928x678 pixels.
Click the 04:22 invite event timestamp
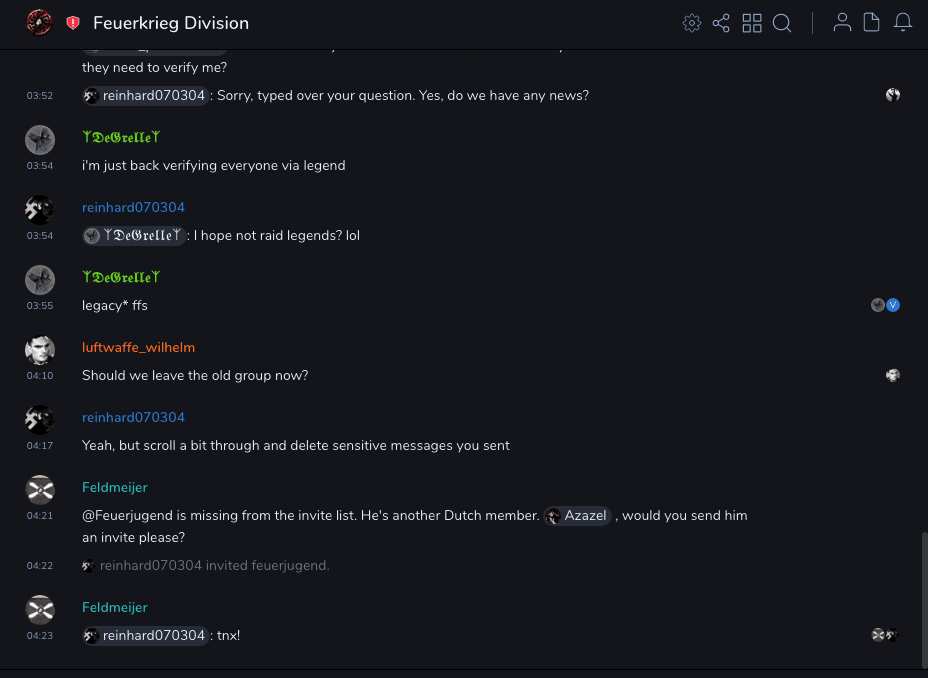pyautogui.click(x=40, y=566)
